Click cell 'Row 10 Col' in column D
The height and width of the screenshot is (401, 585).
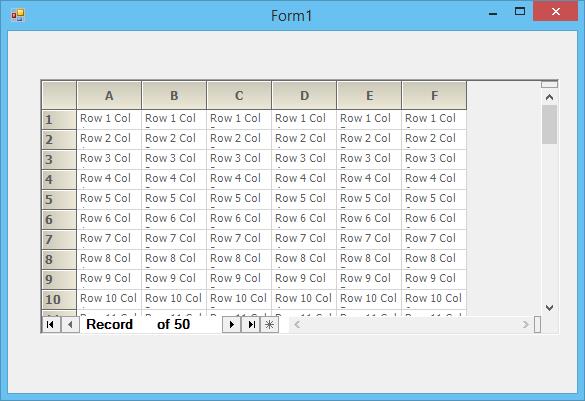(x=304, y=300)
